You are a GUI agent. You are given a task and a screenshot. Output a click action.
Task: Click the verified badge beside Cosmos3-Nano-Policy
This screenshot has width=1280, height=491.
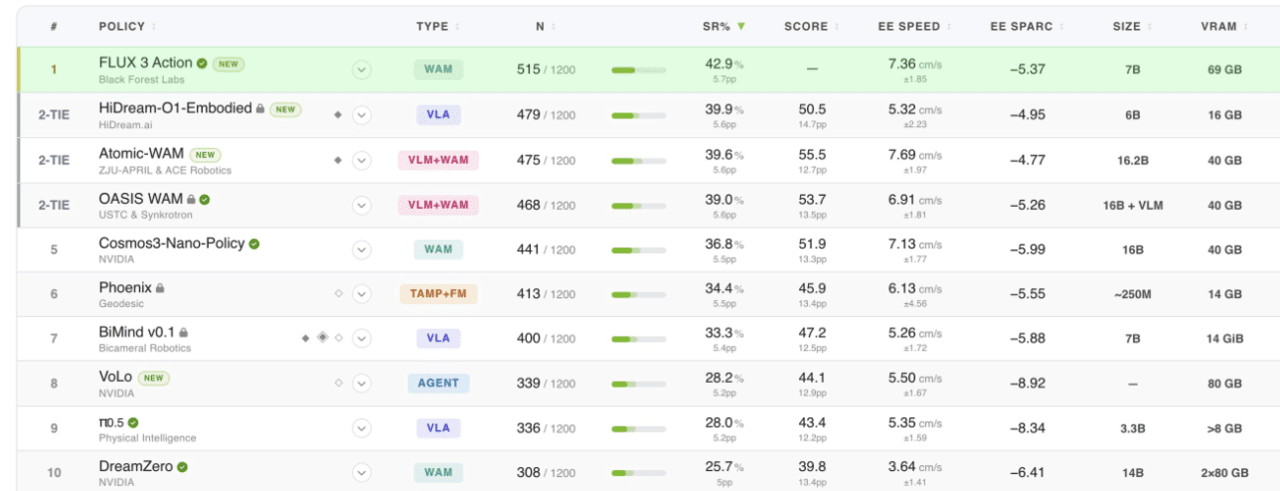coord(254,243)
